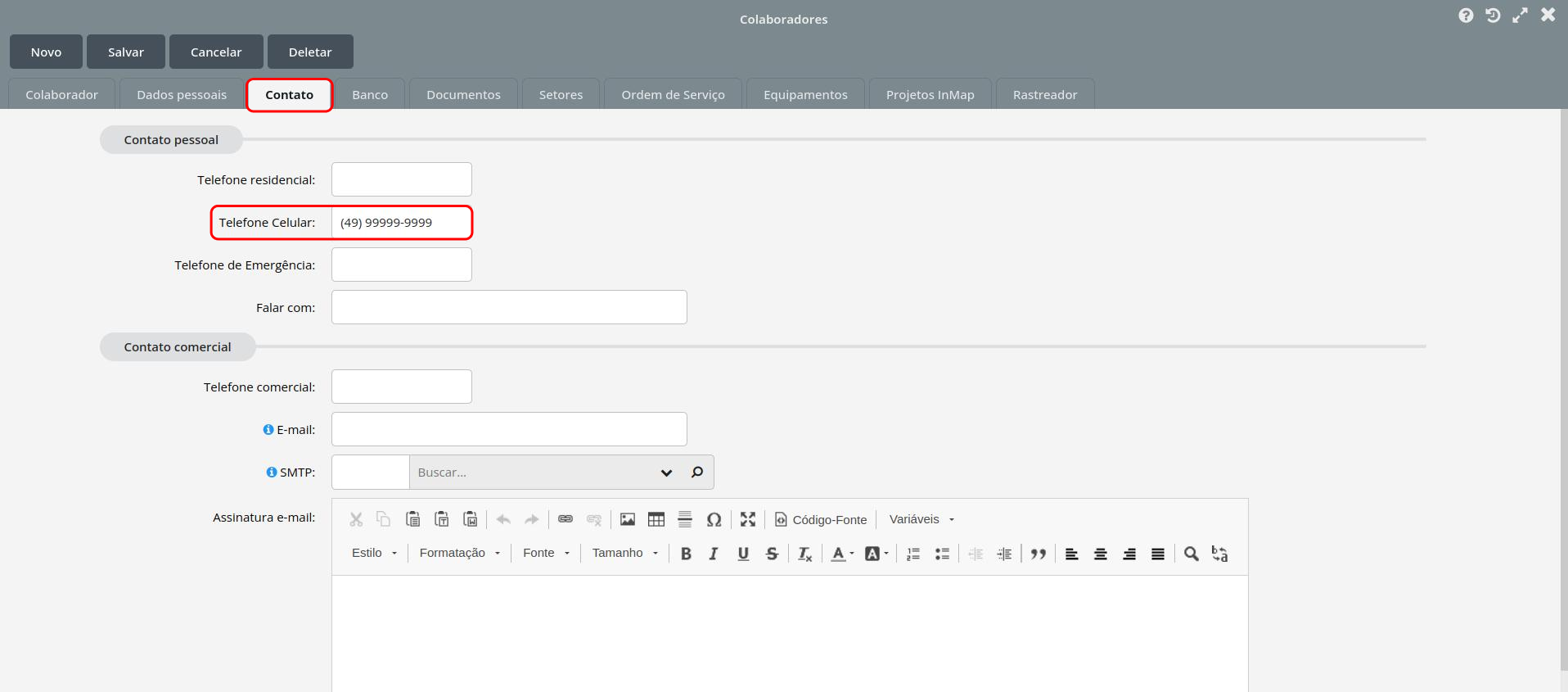The height and width of the screenshot is (692, 1568).
Task: Search SMTP with magnifier icon
Action: click(x=697, y=472)
